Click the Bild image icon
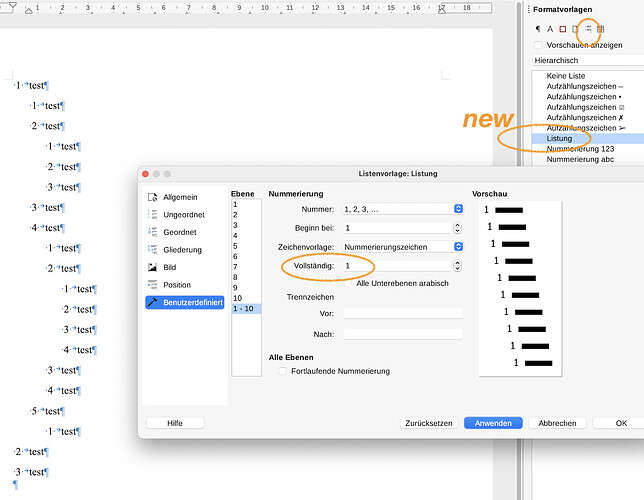The width and height of the screenshot is (644, 500). coord(152,267)
